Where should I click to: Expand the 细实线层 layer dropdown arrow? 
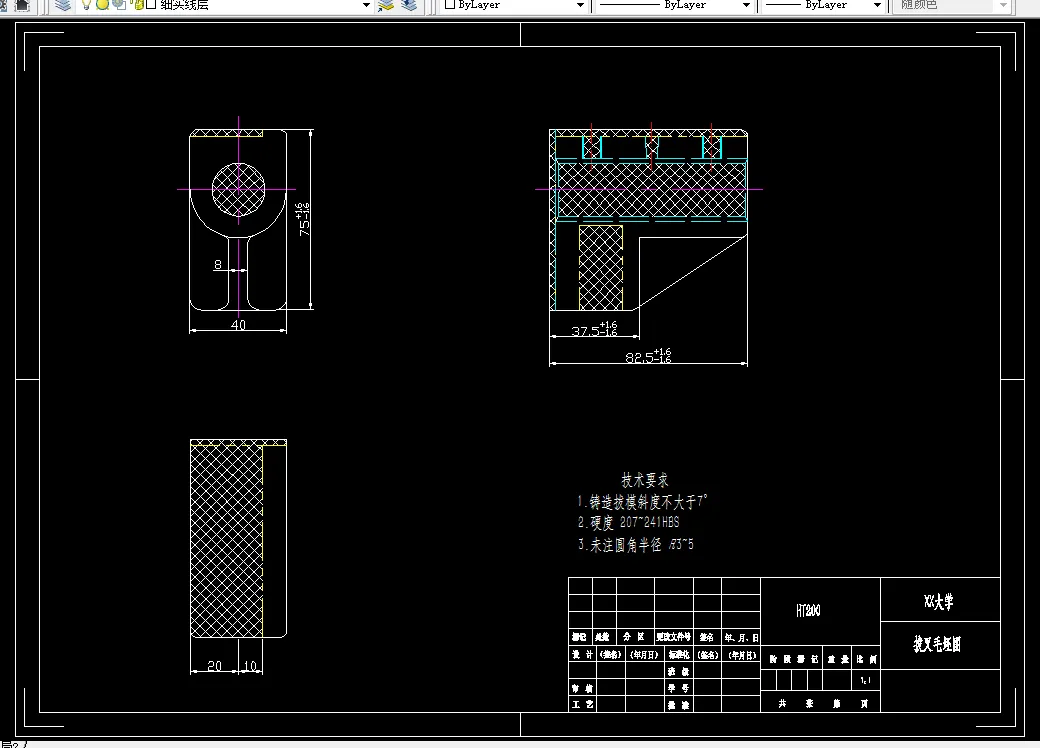(365, 5)
